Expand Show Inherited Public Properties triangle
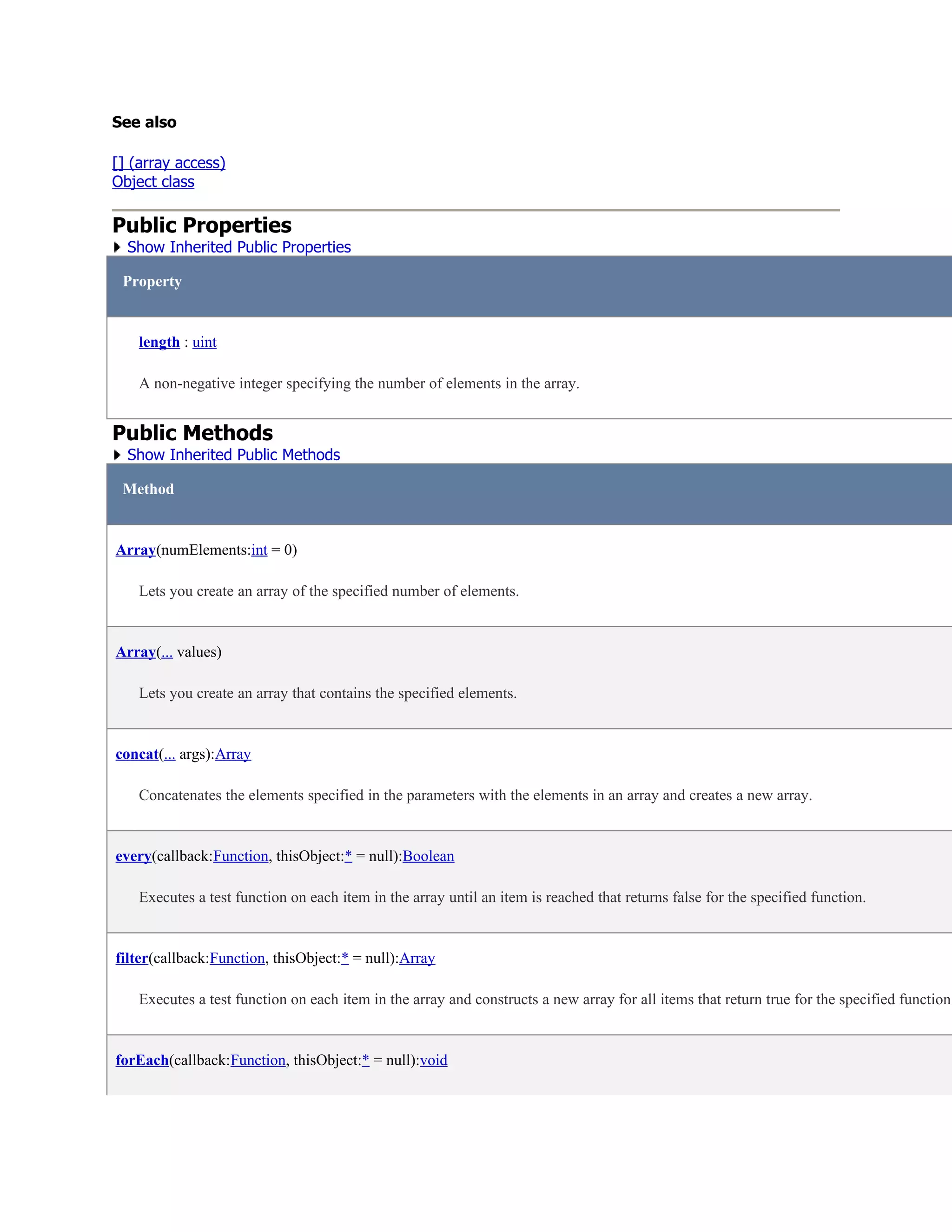The image size is (952, 1232). click(x=117, y=247)
